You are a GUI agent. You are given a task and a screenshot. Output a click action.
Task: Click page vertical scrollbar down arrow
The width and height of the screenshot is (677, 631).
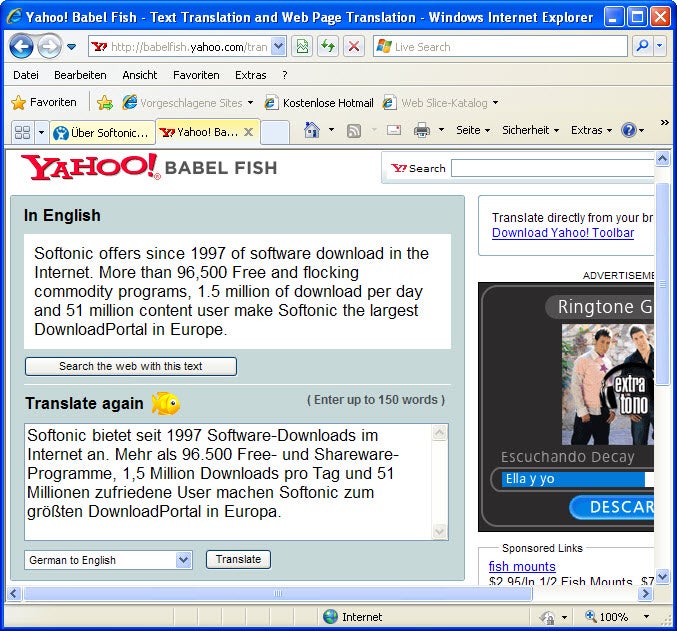coord(662,576)
